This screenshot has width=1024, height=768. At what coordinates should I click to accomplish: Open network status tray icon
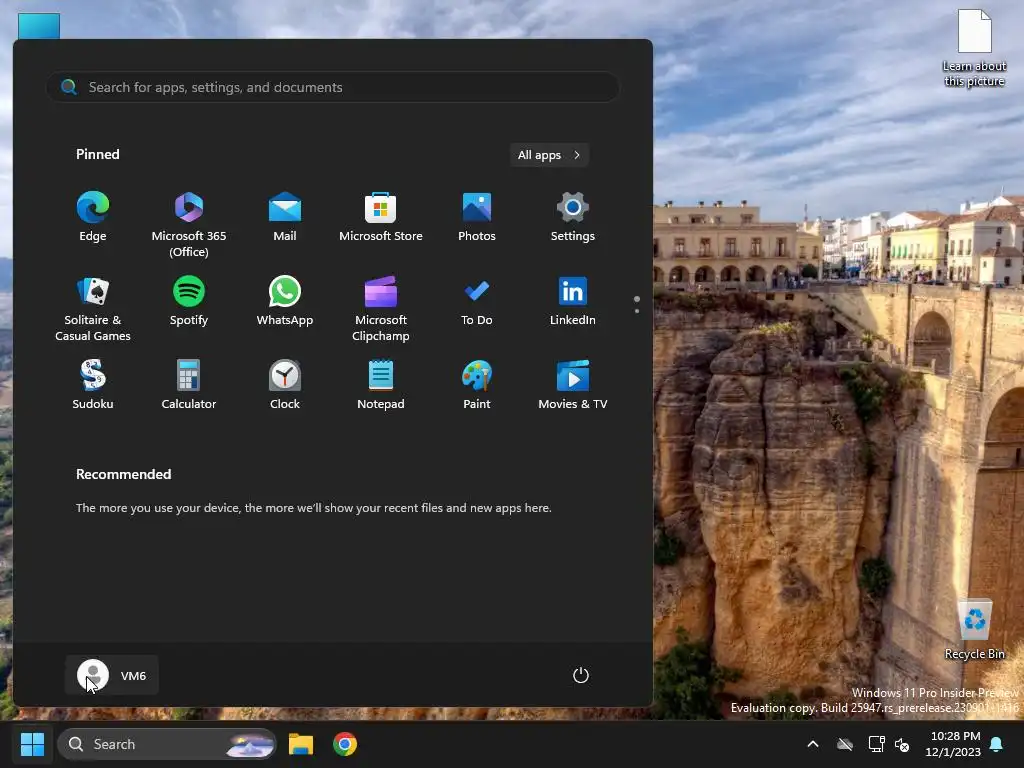tap(876, 744)
